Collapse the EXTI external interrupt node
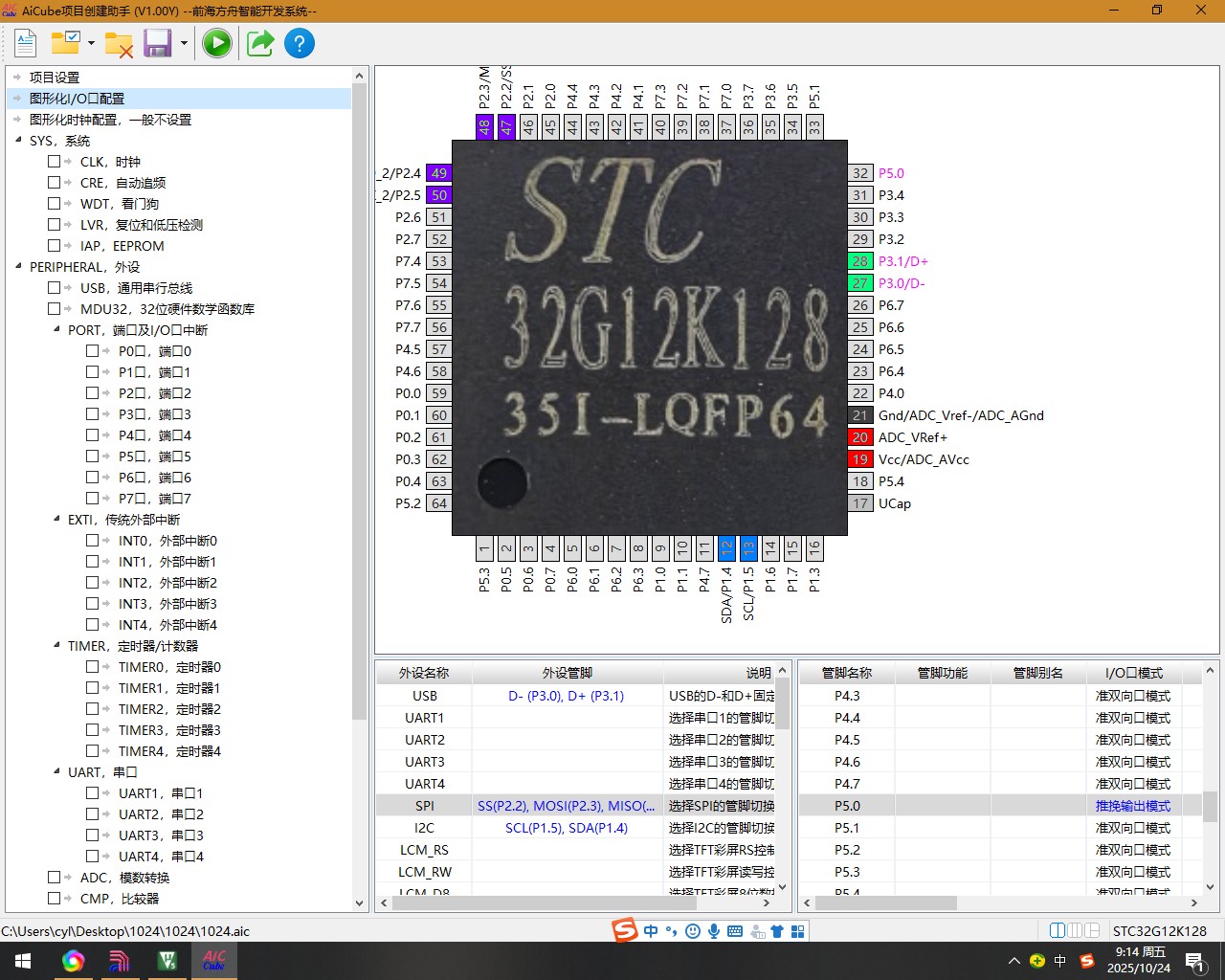This screenshot has height=980, width=1225. [x=56, y=520]
